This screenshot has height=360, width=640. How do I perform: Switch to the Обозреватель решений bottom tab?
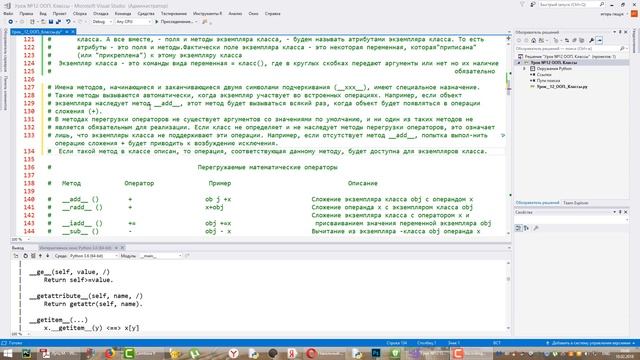[537, 202]
